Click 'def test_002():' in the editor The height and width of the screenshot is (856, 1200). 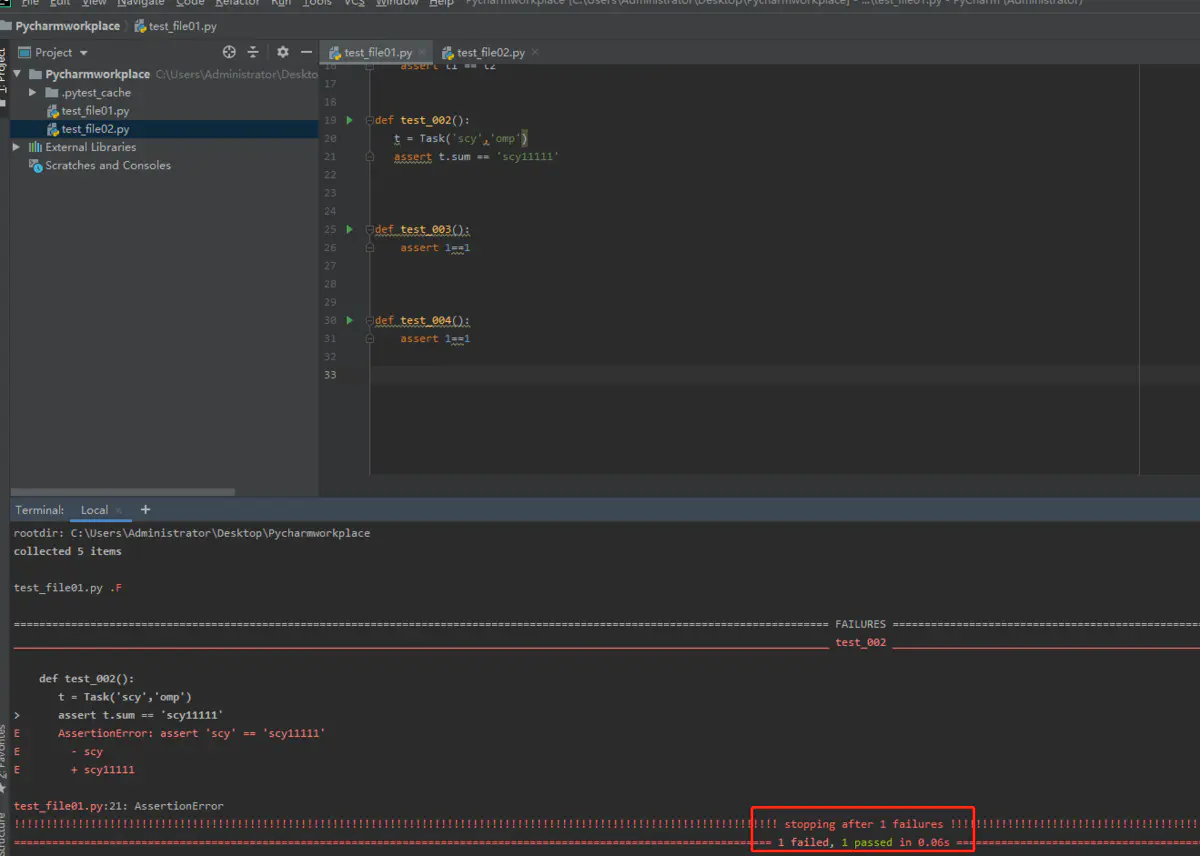[x=422, y=120]
